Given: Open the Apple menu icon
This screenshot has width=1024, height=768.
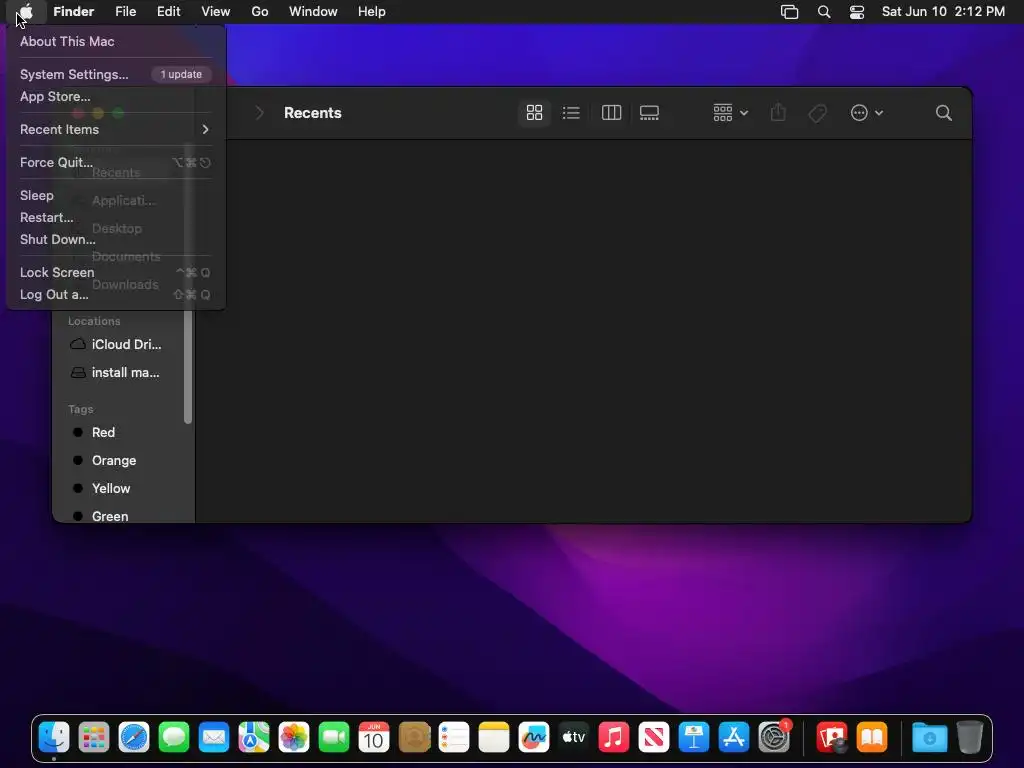Looking at the screenshot, I should [25, 11].
